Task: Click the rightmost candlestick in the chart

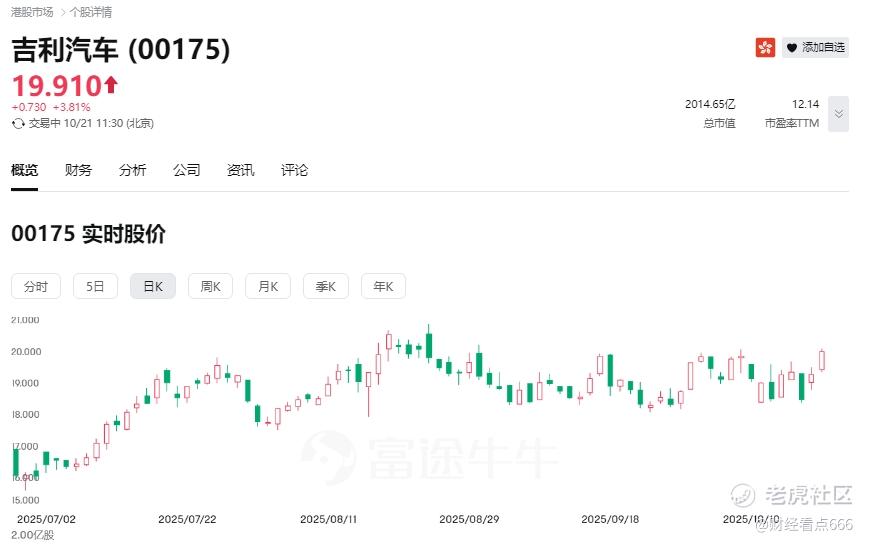Action: pos(822,360)
